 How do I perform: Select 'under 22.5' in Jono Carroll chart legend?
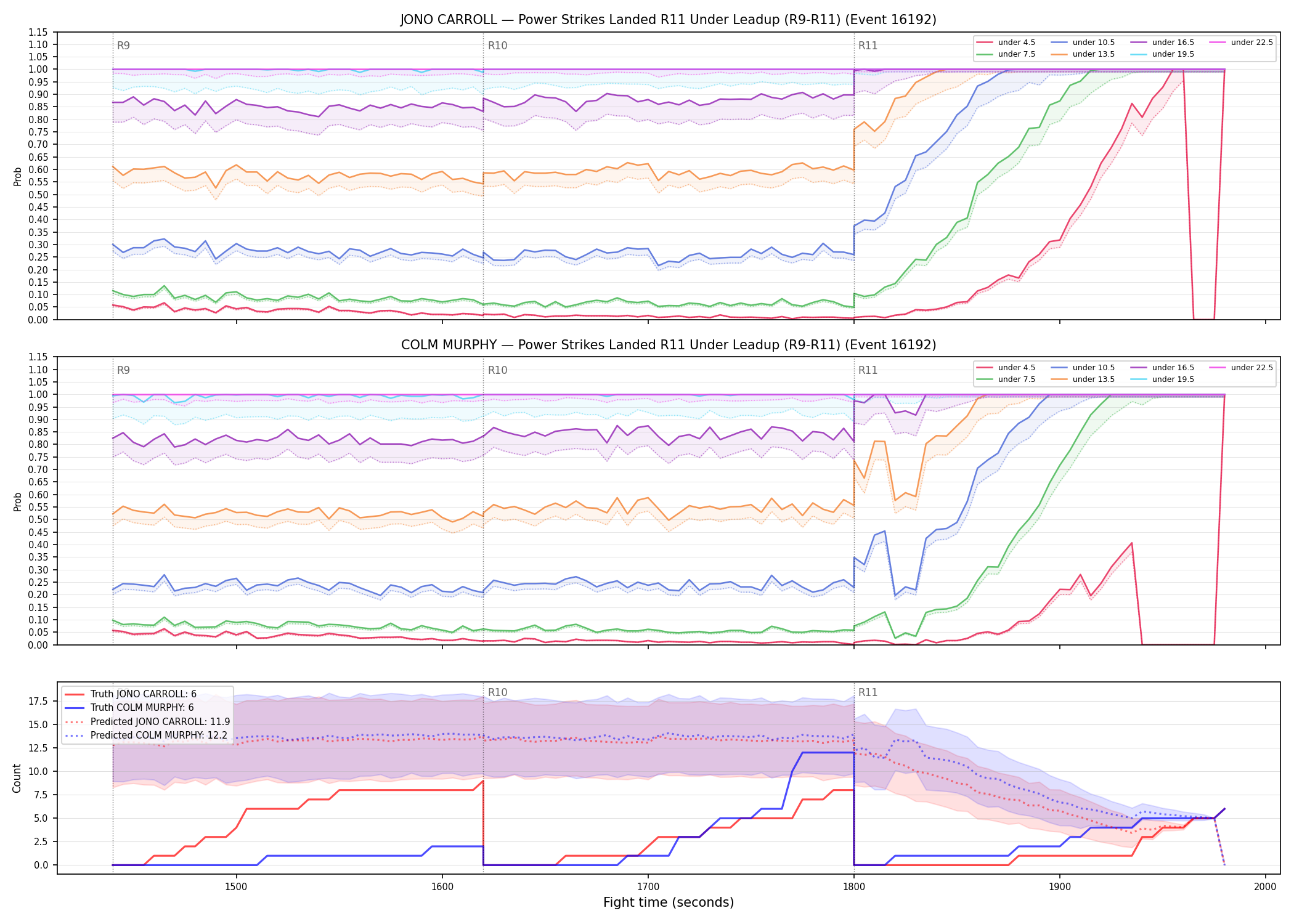pos(1242,43)
